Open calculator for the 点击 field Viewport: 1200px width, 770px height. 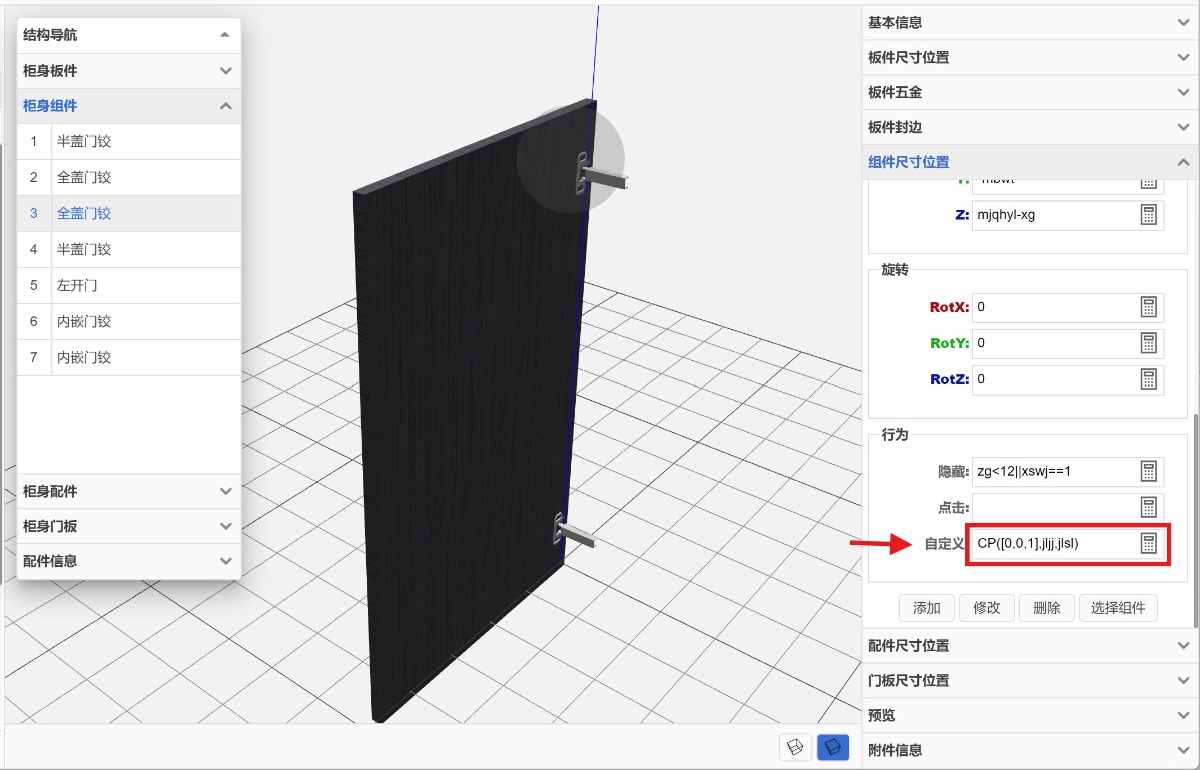[x=1148, y=507]
